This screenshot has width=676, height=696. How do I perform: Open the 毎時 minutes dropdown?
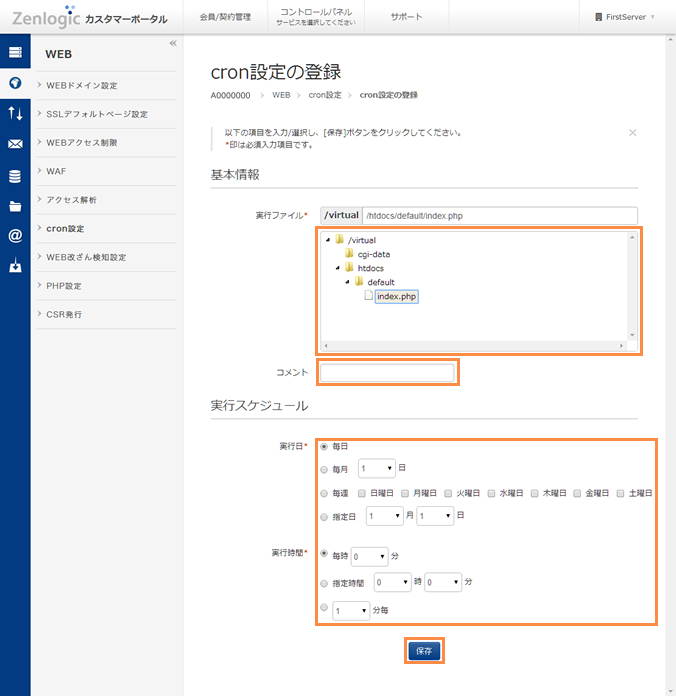point(369,557)
